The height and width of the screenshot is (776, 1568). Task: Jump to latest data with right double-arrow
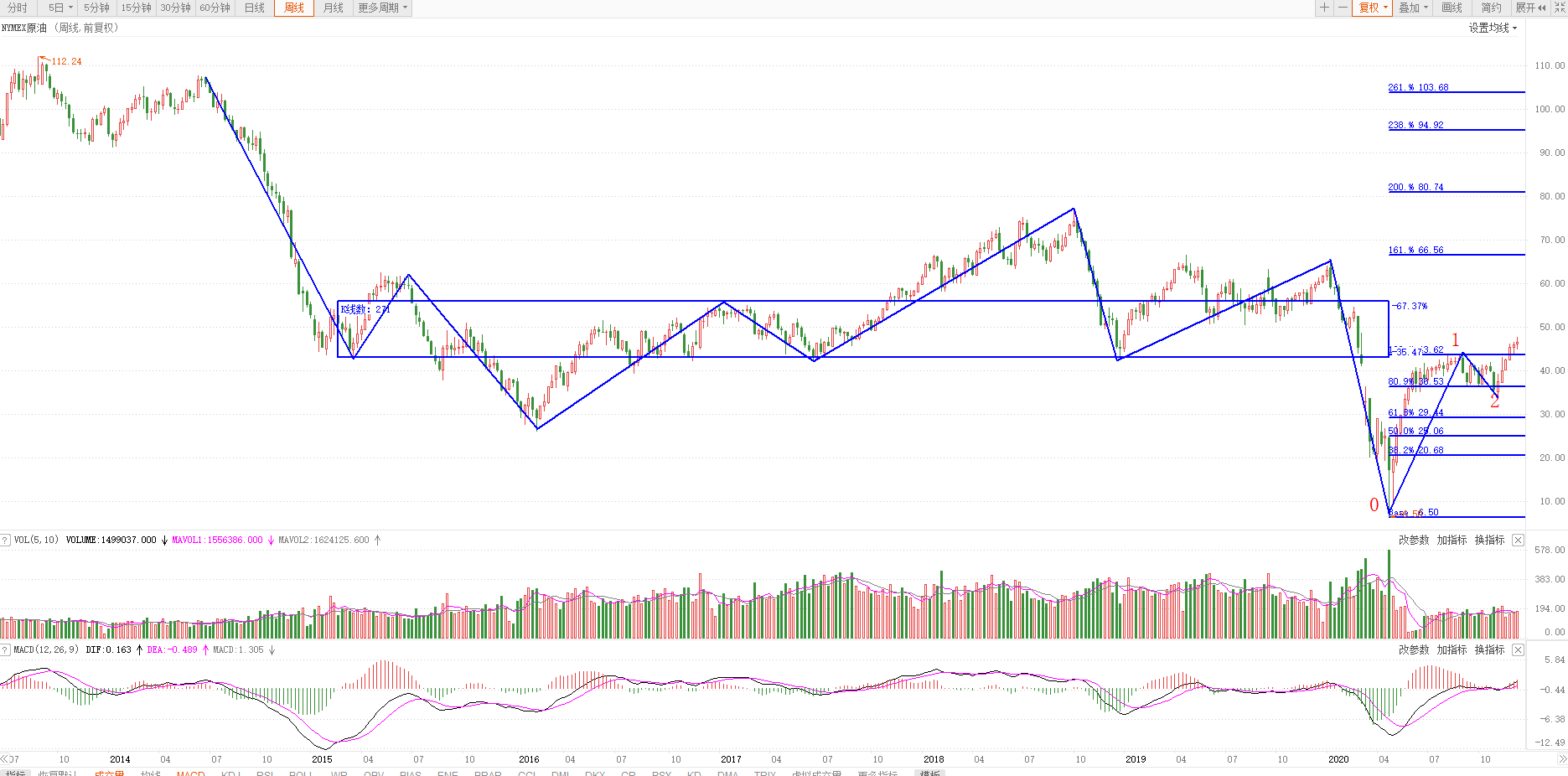pos(1562,759)
